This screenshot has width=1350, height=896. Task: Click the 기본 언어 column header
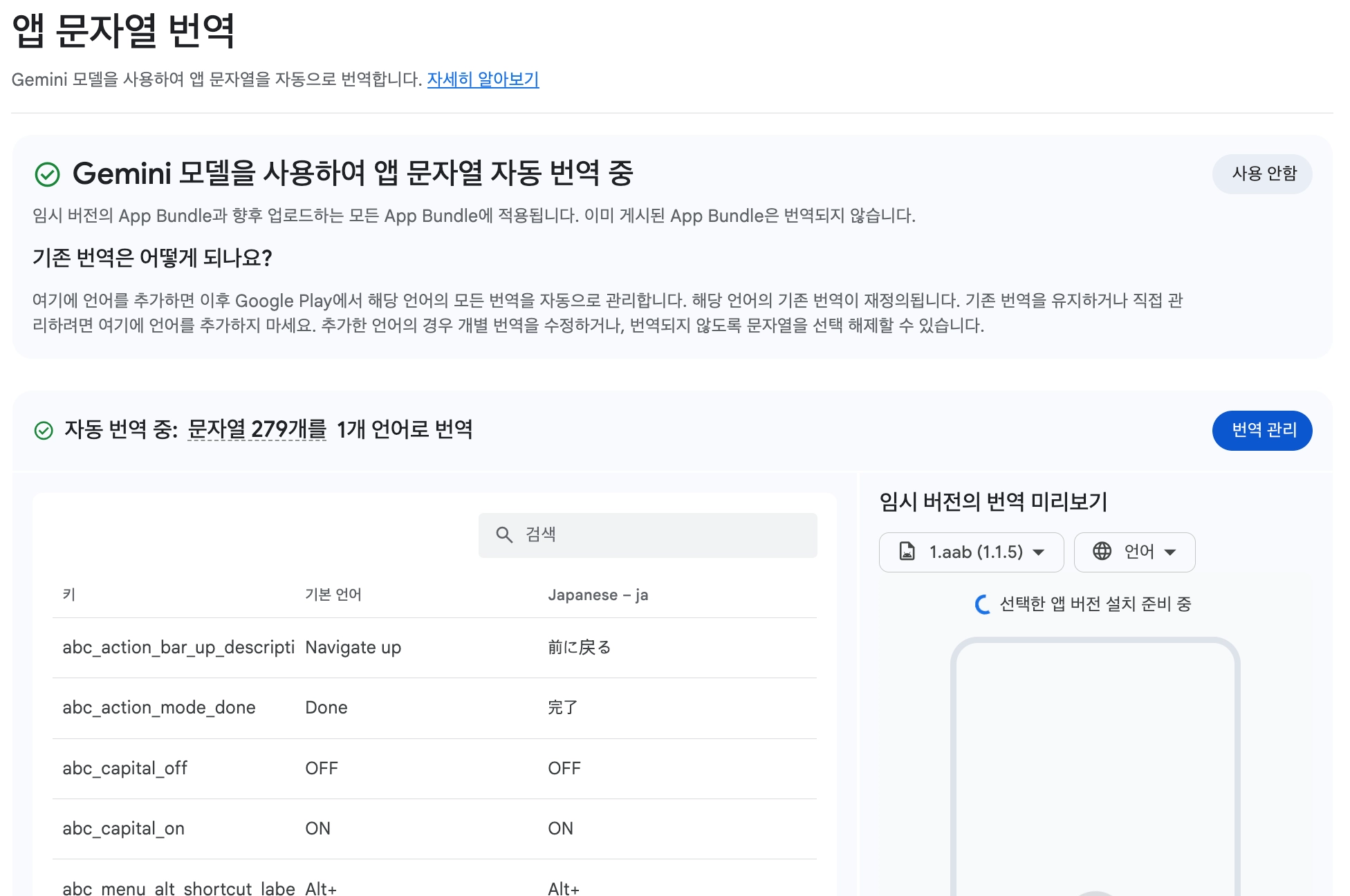pos(333,595)
